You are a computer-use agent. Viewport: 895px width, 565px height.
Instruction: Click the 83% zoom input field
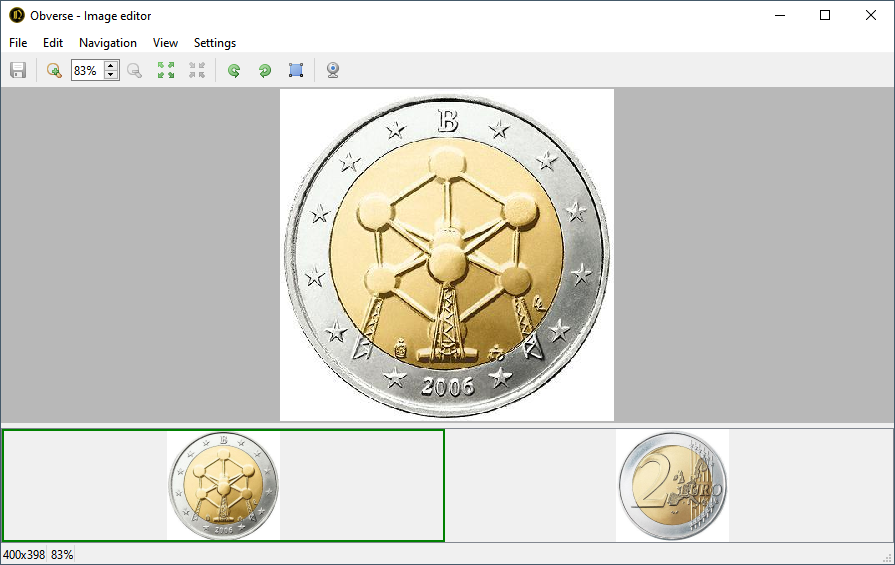point(88,70)
